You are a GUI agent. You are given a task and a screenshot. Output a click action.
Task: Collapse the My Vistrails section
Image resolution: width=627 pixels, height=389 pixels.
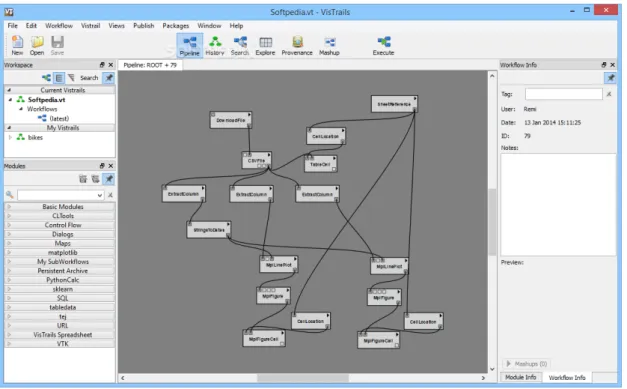pyautogui.click(x=9, y=128)
